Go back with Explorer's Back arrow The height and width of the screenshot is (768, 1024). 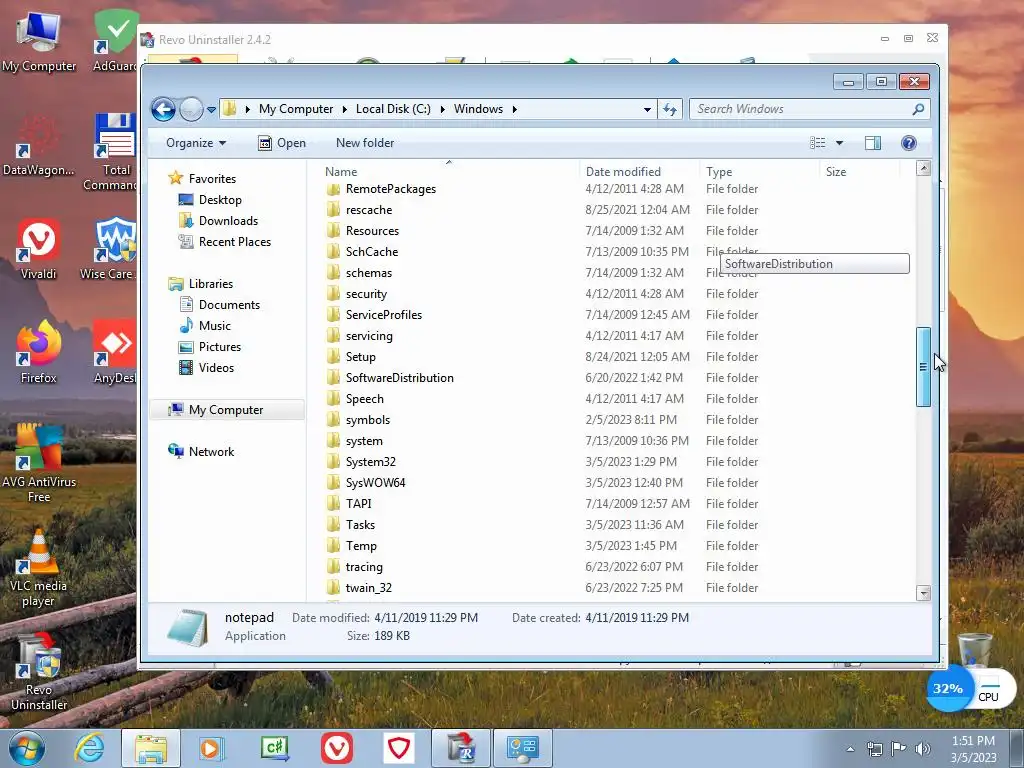[x=163, y=109]
